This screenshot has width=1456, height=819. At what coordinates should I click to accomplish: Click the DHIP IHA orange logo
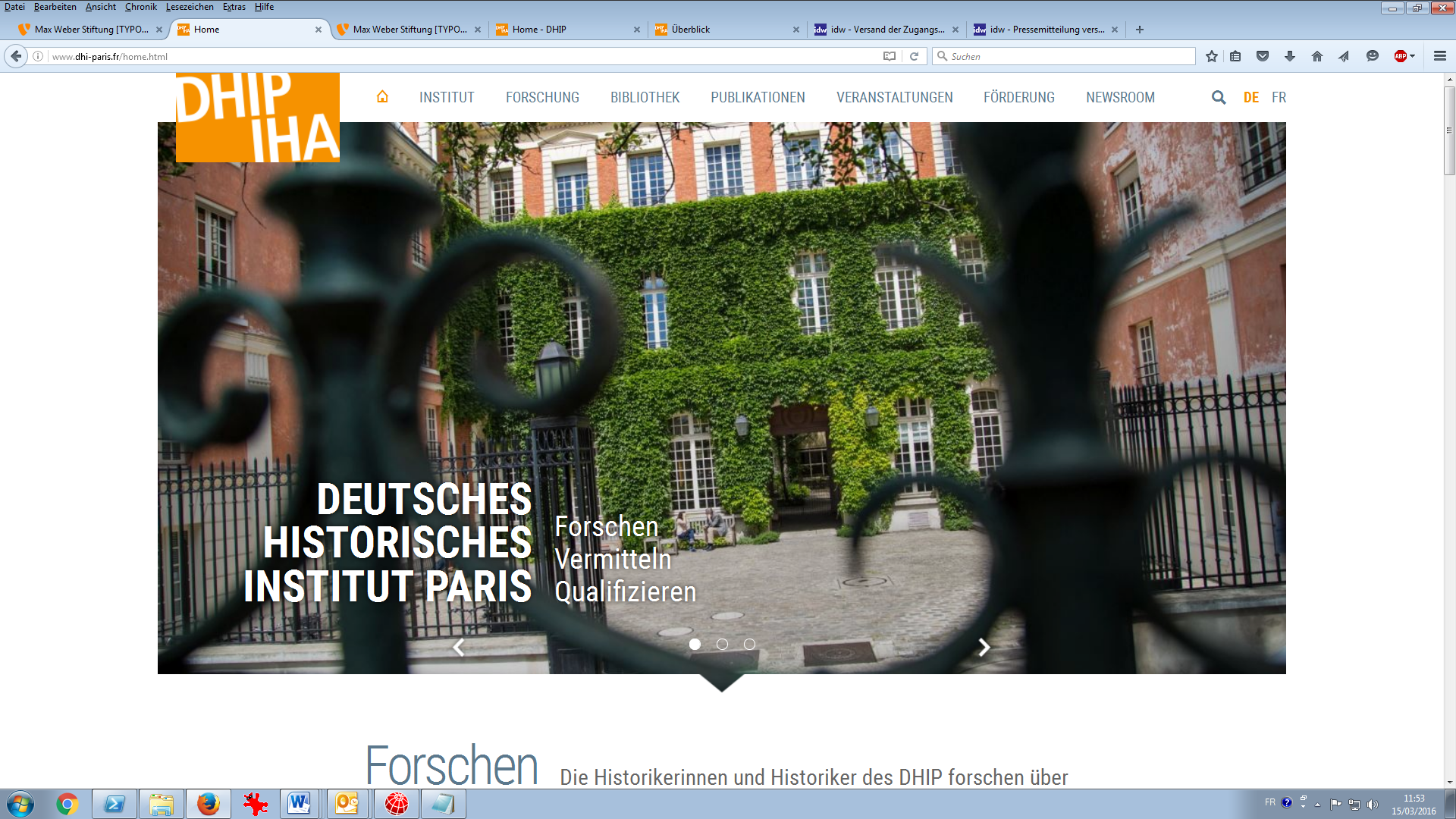pos(258,118)
